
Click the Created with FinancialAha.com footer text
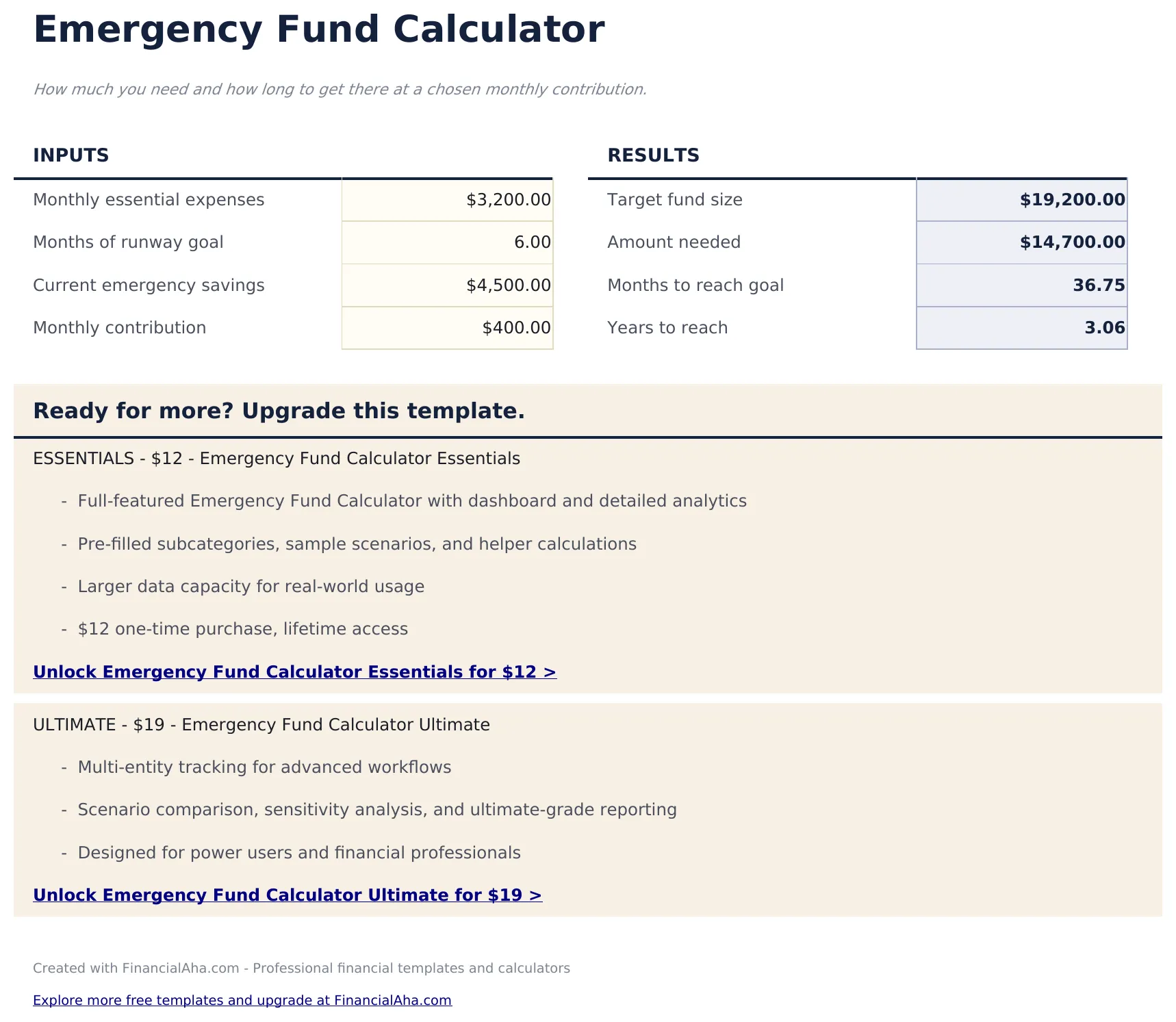click(302, 968)
